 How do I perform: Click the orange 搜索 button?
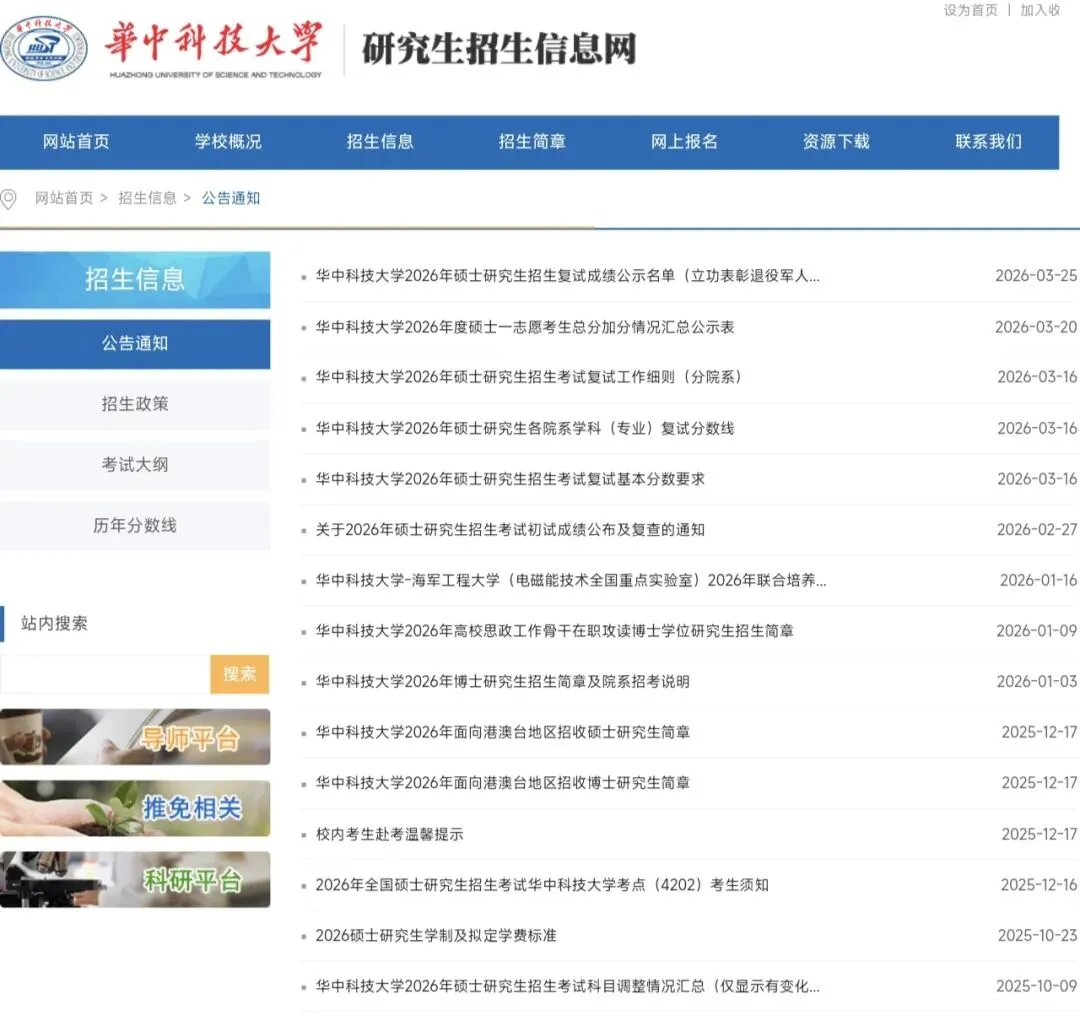[x=240, y=674]
